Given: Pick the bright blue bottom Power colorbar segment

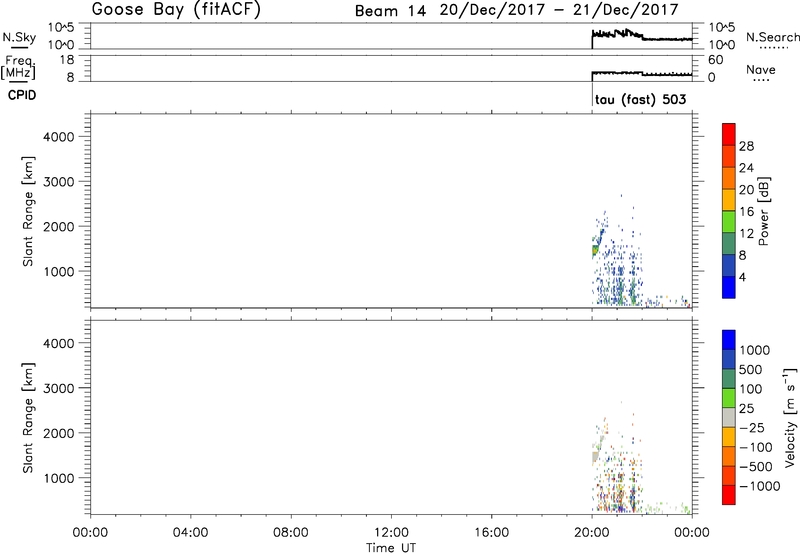Looking at the screenshot, I should (x=729, y=287).
